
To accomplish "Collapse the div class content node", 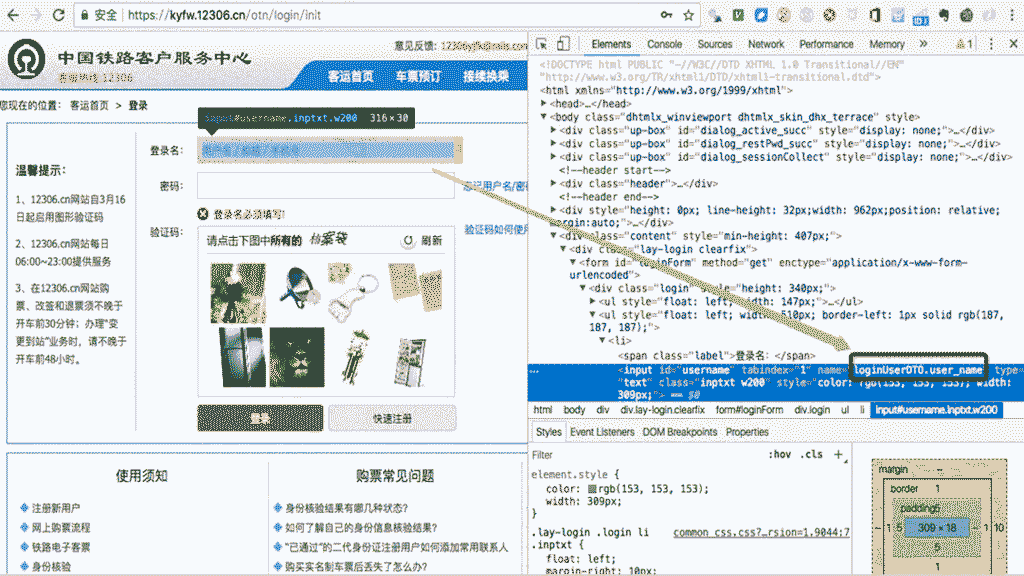I will pyautogui.click(x=554, y=236).
